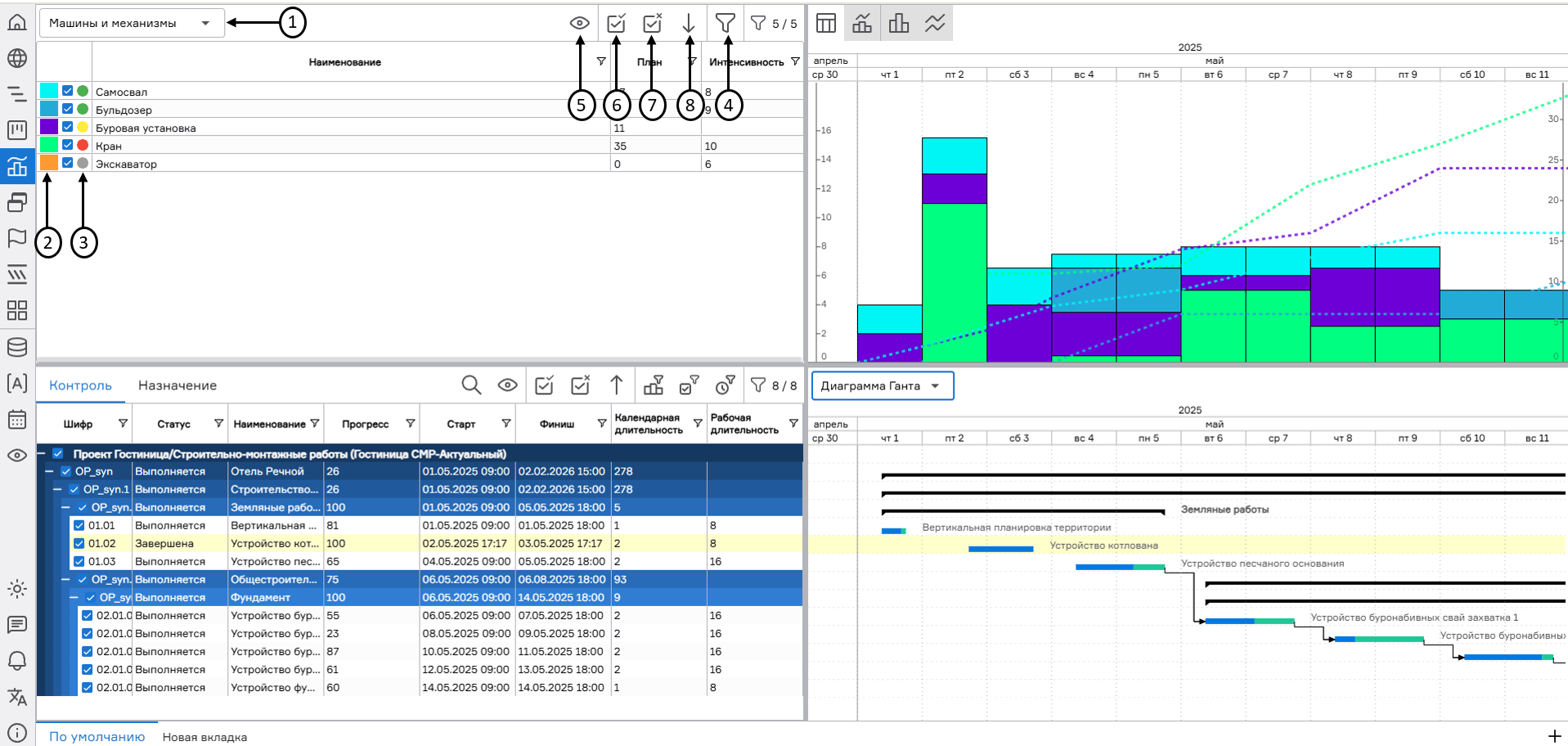
Task: Click the filter funnel icon in resources toolbar
Action: 725,23
